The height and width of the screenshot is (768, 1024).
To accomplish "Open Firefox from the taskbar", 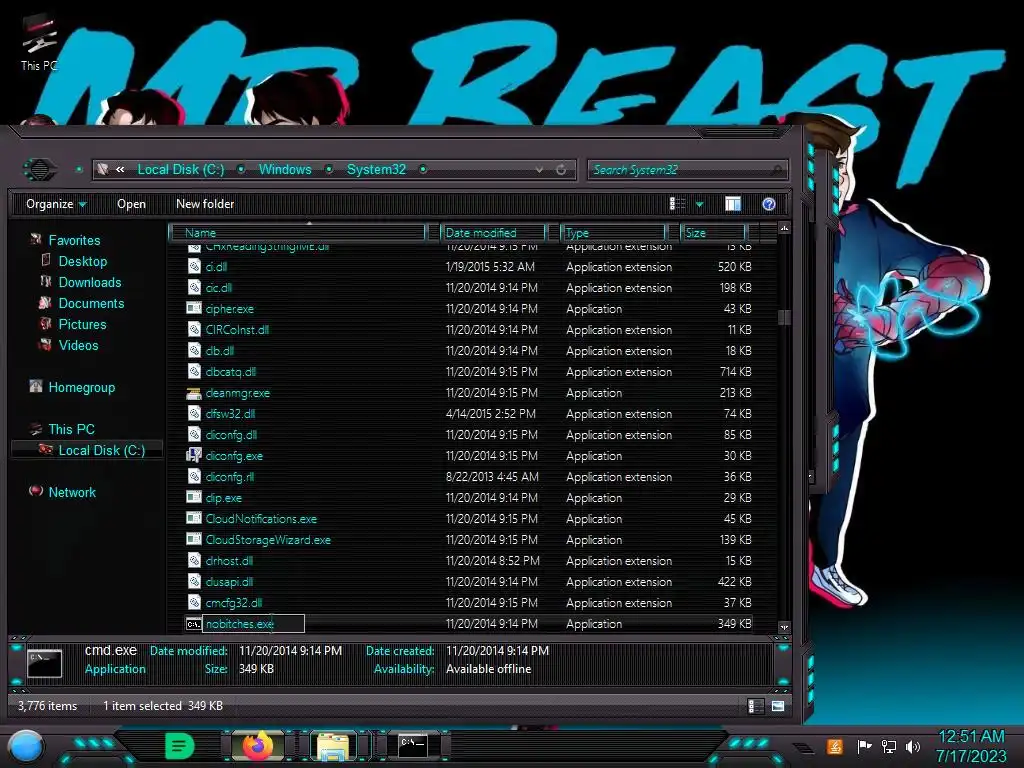I will [258, 746].
